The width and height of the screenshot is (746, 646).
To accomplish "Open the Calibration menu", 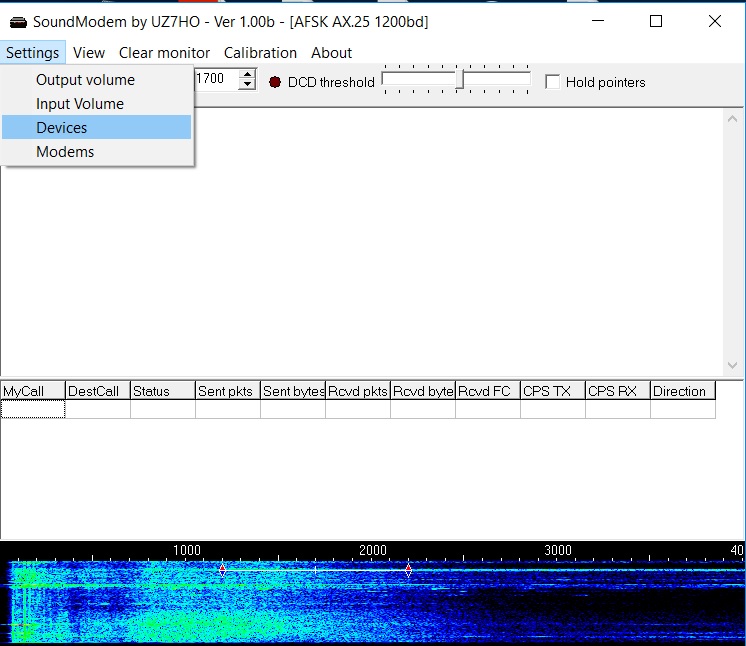I will [260, 53].
